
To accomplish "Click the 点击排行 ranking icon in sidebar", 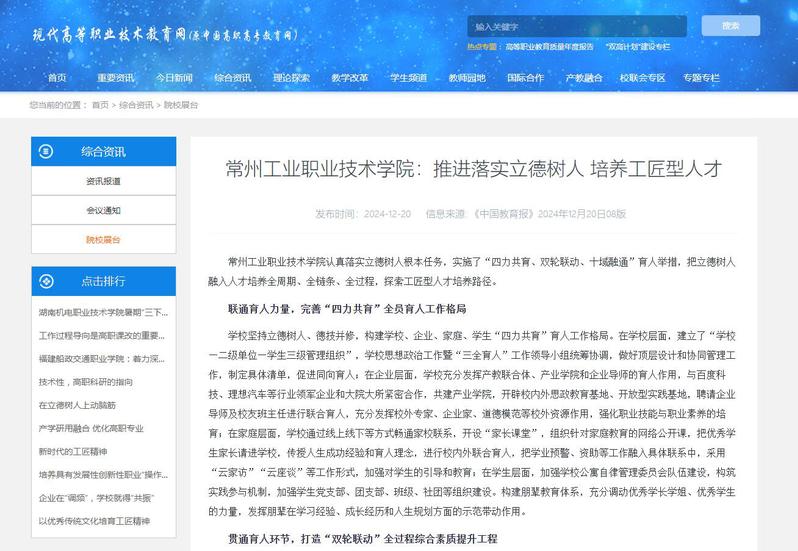I will (47, 281).
